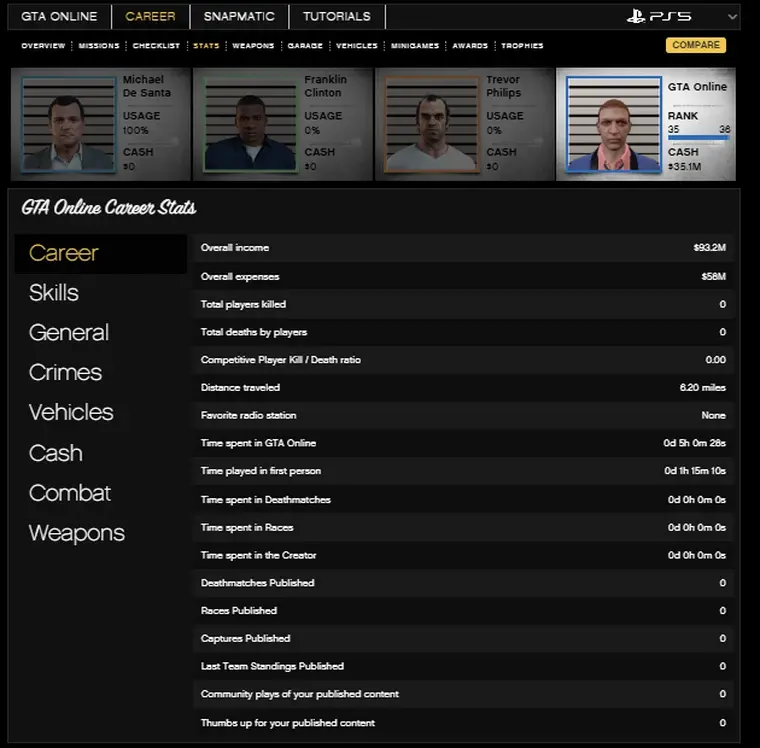
Task: Select the STATS sub-menu
Action: point(206,46)
